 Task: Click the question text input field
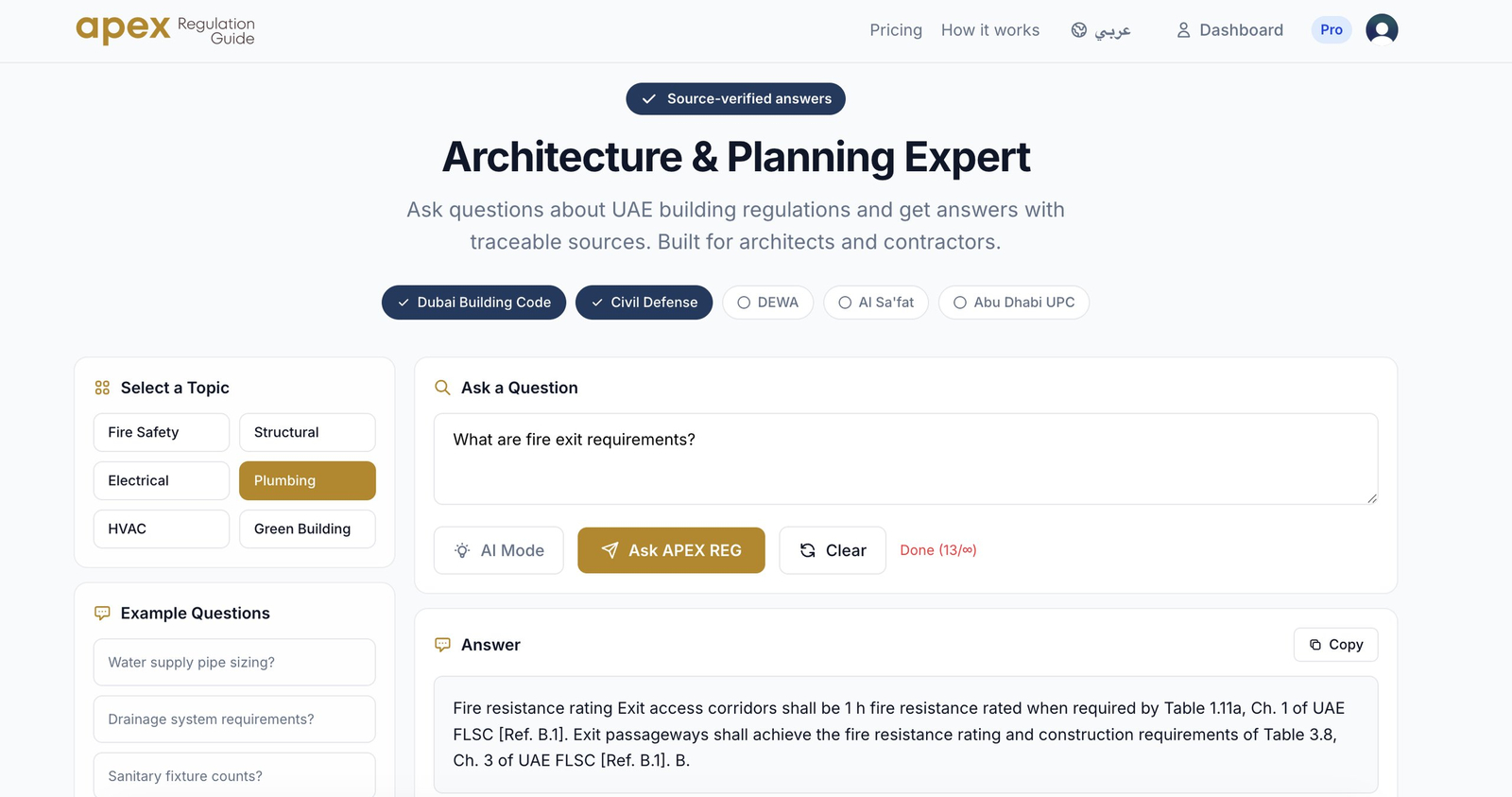904,459
